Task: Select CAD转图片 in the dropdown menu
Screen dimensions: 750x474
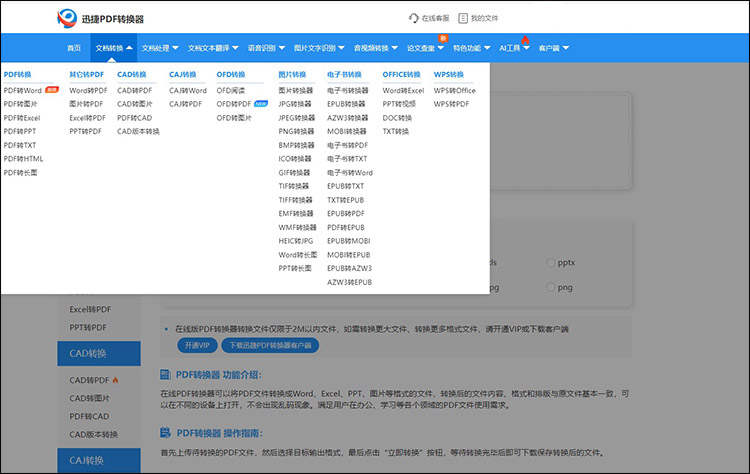Action: 135,104
